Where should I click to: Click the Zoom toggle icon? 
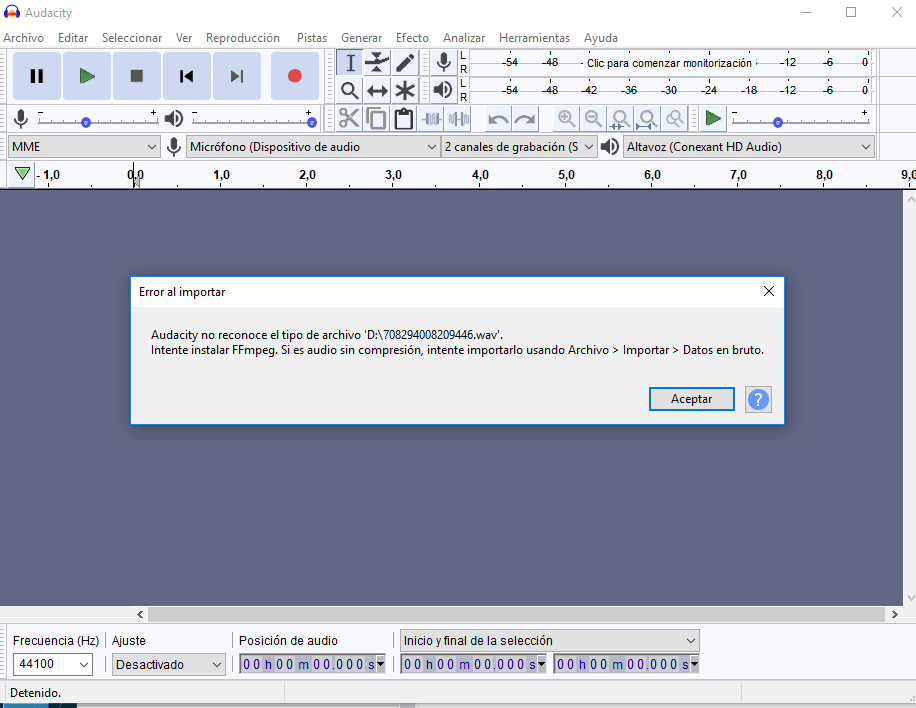point(675,119)
